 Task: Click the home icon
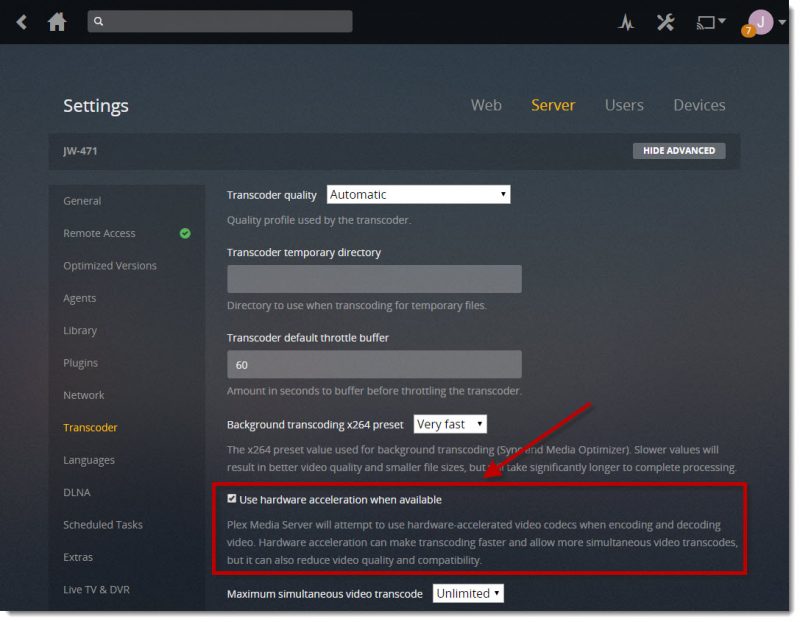point(57,20)
